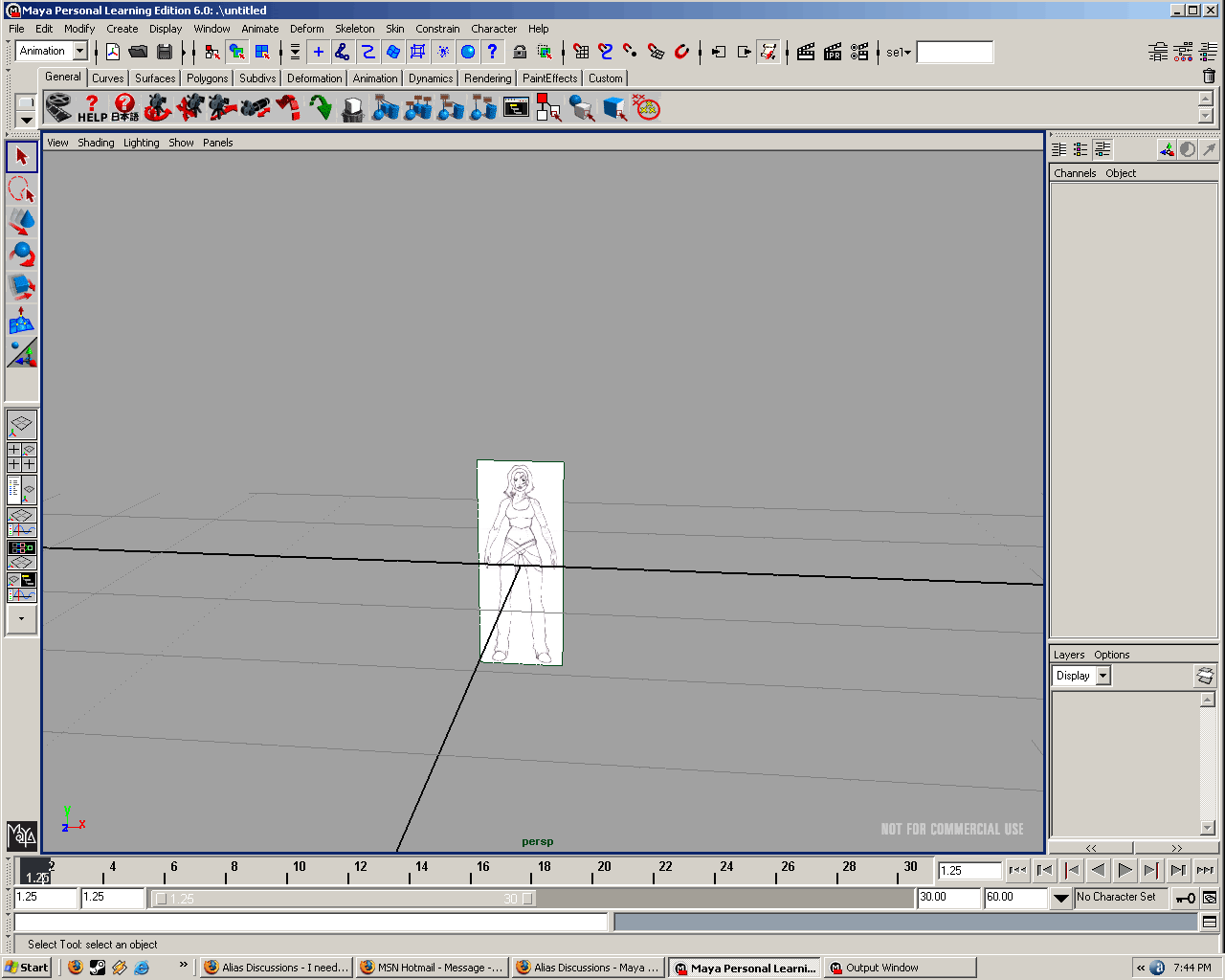This screenshot has height=980, width=1225.
Task: Toggle select by object type mode
Action: (x=236, y=52)
